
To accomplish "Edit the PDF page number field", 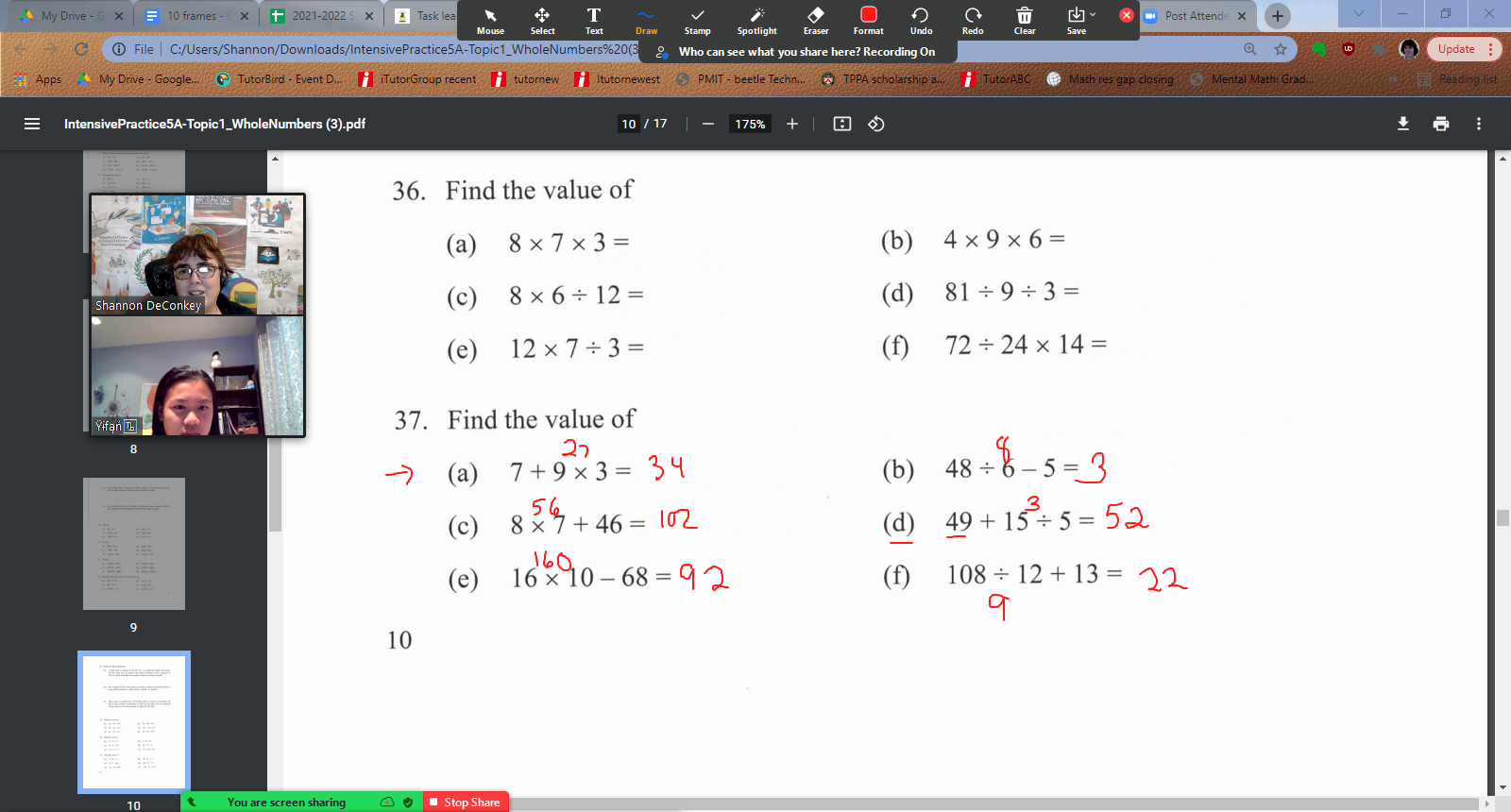I will (x=629, y=124).
